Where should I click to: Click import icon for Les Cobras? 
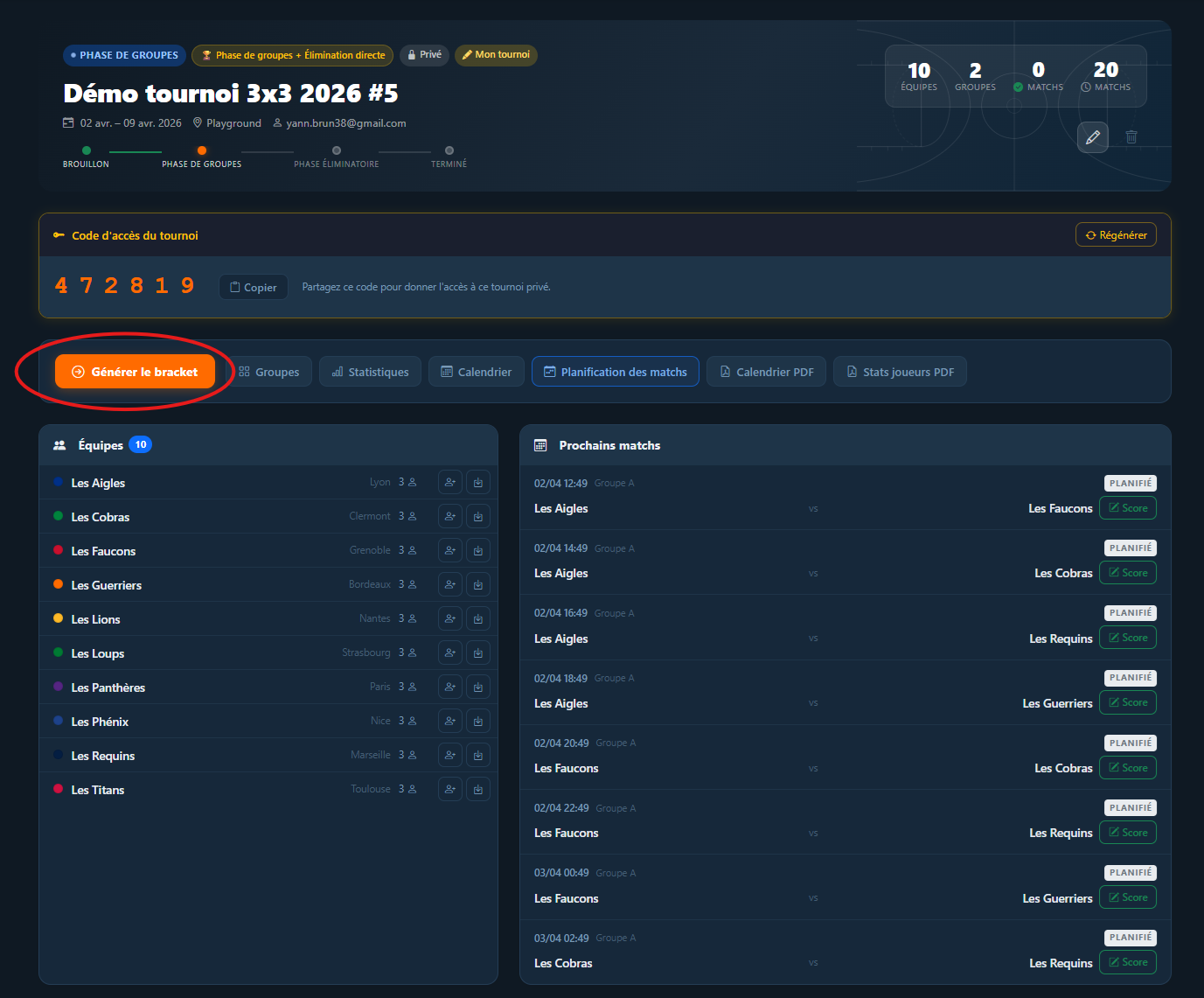[478, 516]
